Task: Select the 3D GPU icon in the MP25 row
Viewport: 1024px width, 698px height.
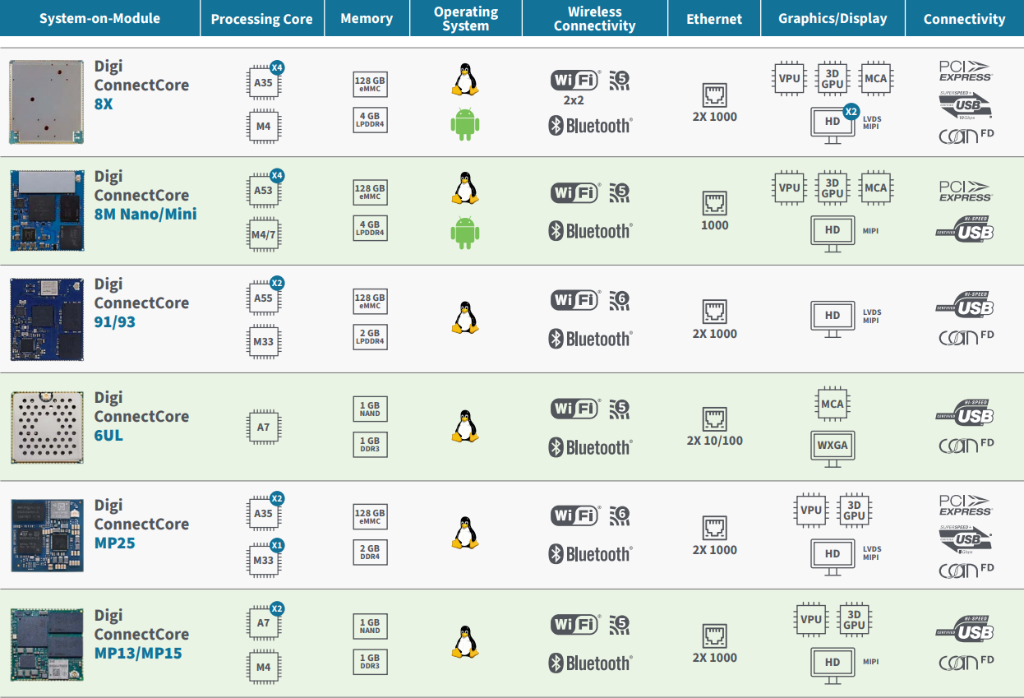Action: [854, 509]
